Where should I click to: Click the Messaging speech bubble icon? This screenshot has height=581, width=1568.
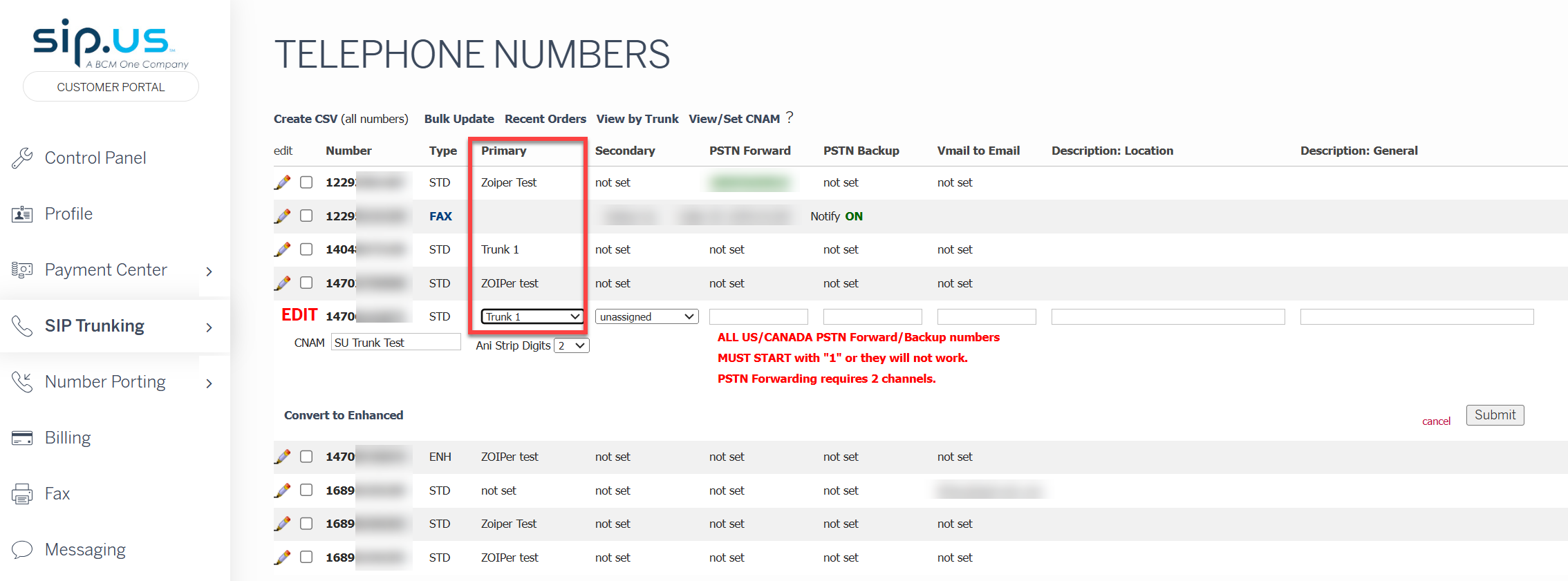click(22, 550)
